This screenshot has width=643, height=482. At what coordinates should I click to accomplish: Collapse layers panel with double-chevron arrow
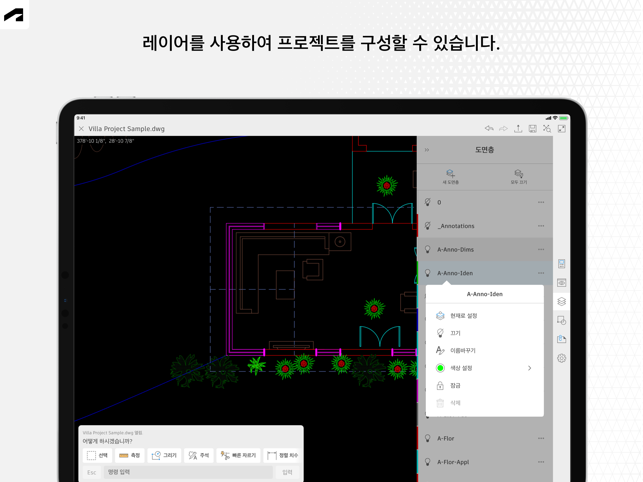click(x=427, y=150)
